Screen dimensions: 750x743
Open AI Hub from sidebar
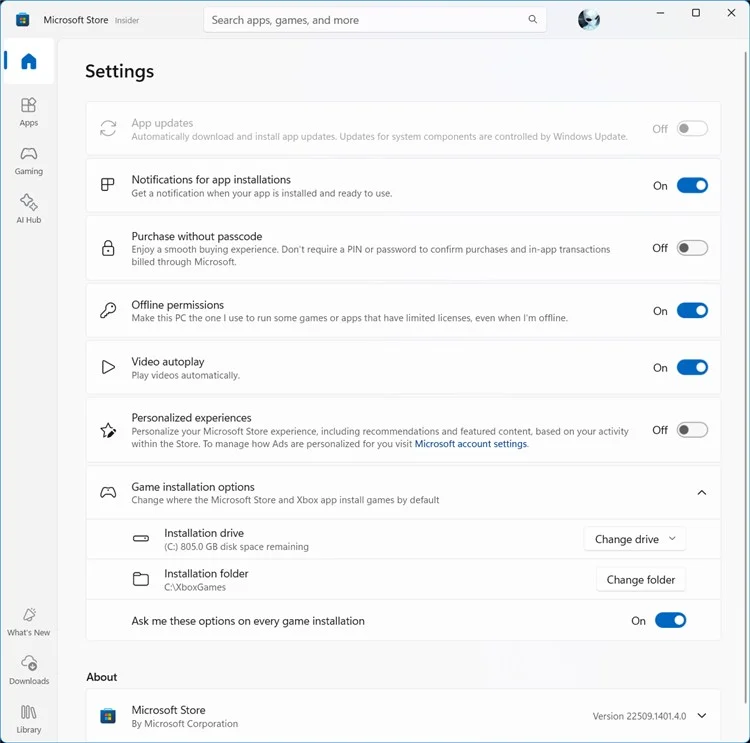(x=29, y=209)
